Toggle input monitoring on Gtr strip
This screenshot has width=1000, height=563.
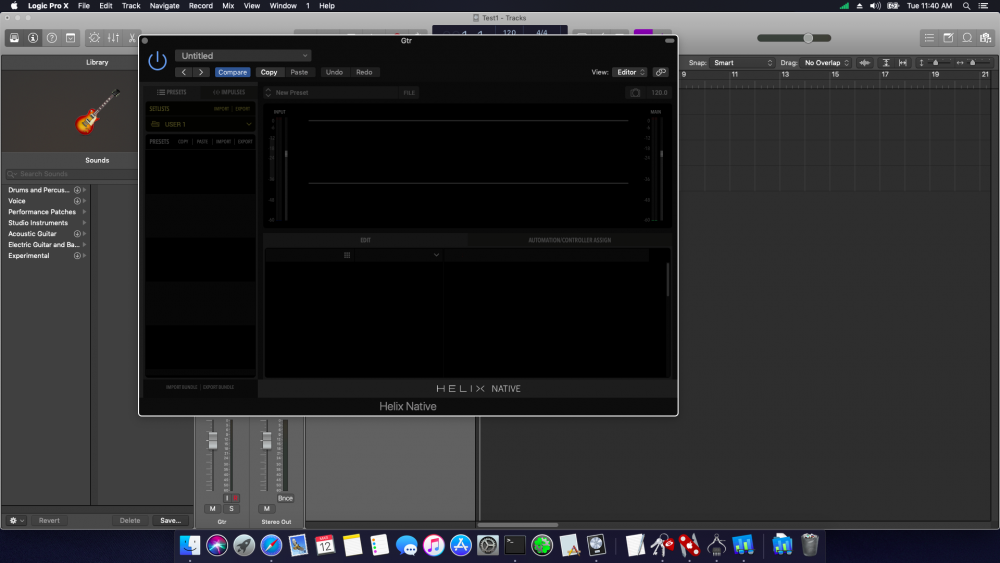[x=226, y=498]
